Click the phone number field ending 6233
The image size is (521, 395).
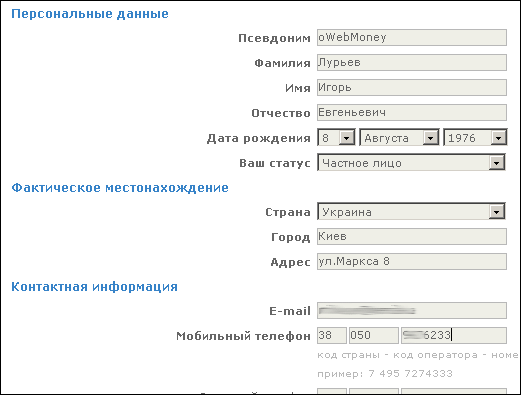click(x=454, y=335)
